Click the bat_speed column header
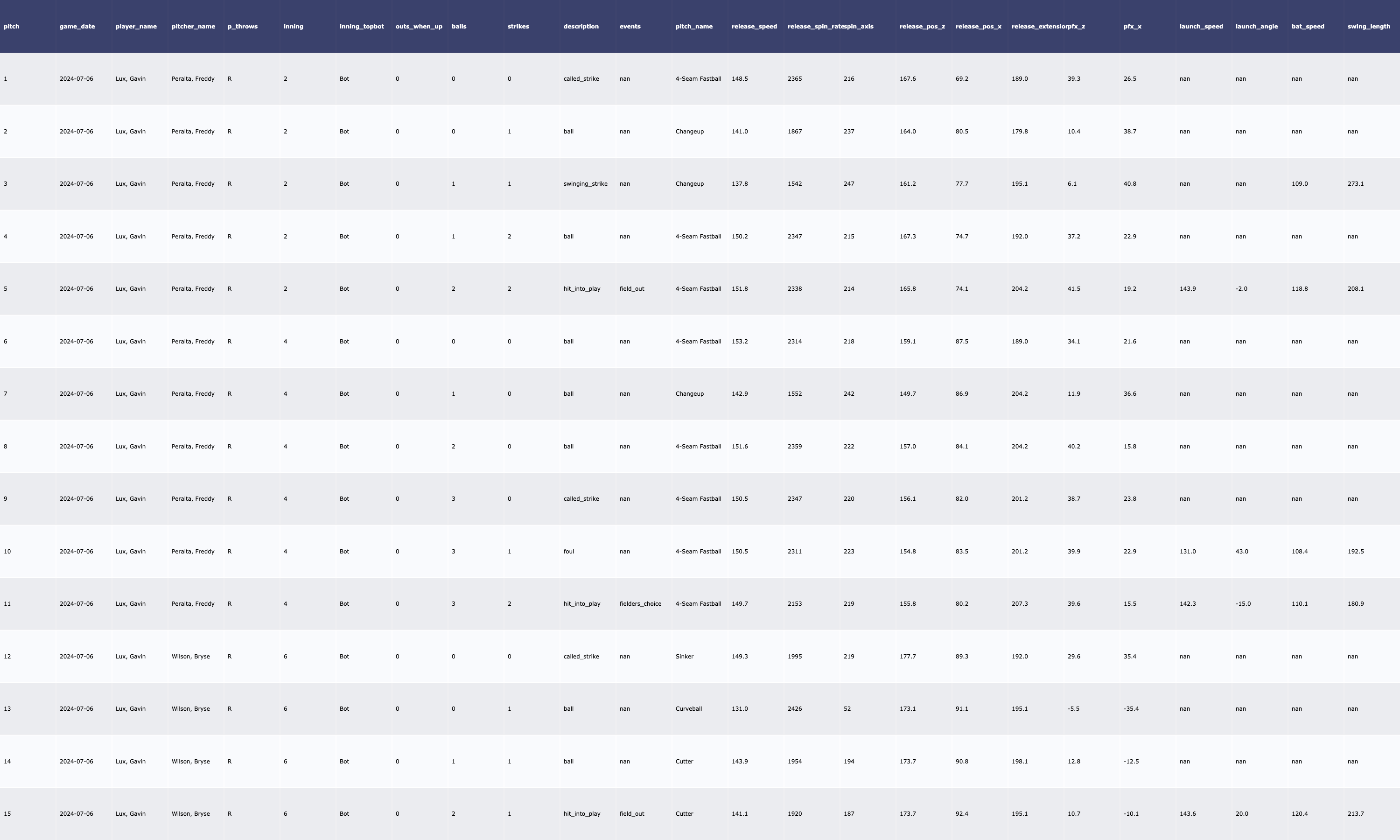Image resolution: width=1400 pixels, height=840 pixels. tap(1307, 27)
